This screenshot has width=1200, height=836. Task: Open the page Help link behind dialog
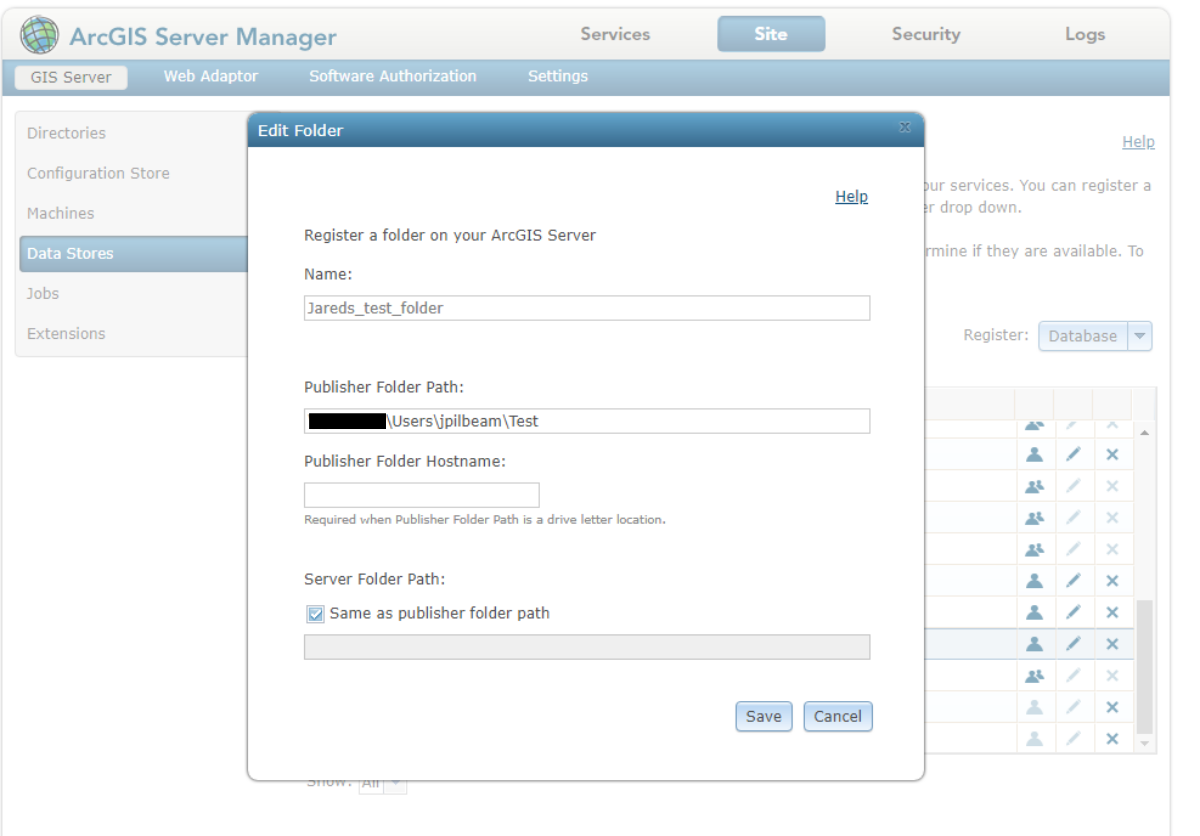(1138, 142)
